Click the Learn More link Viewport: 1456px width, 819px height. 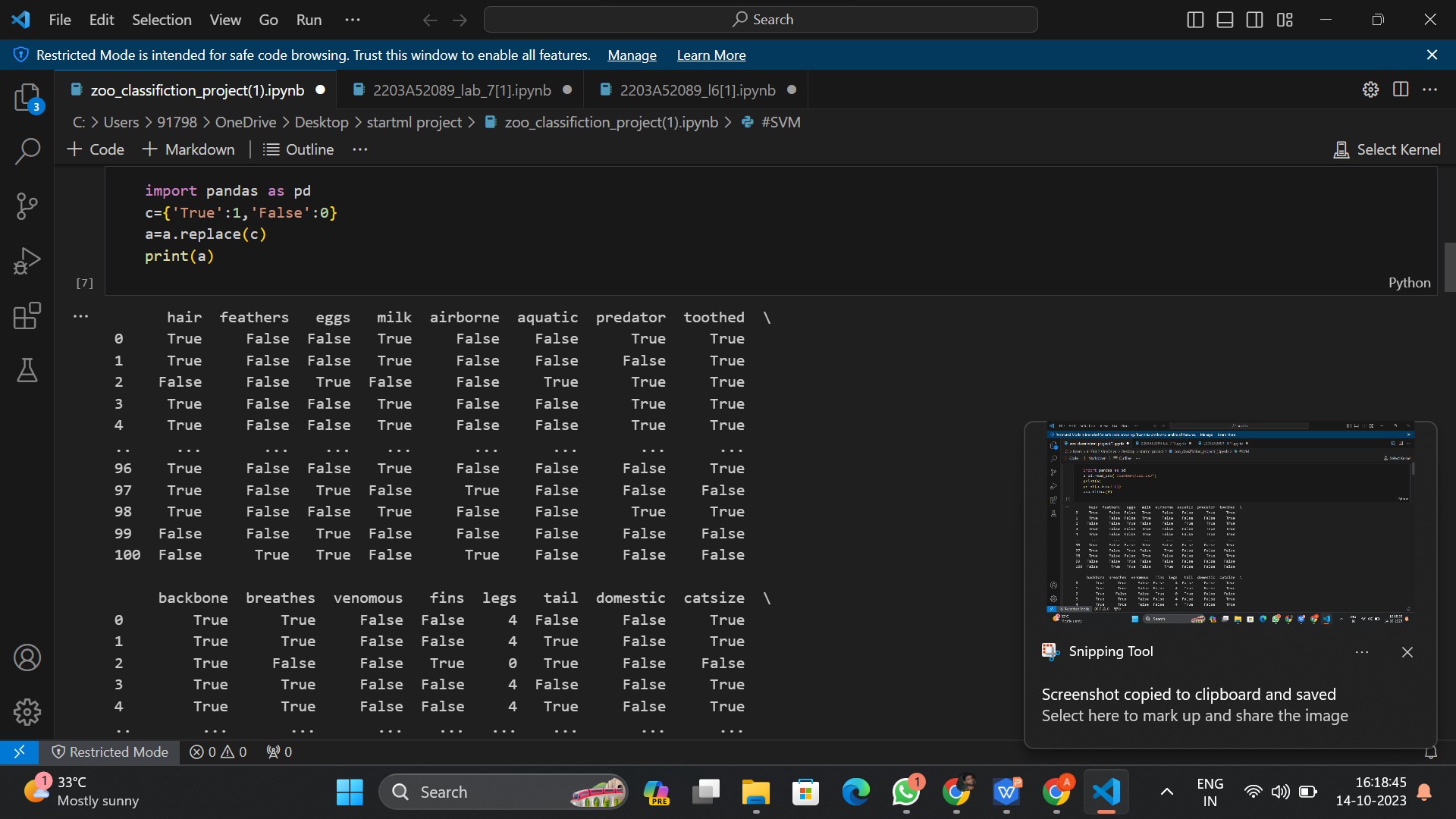[x=711, y=55]
